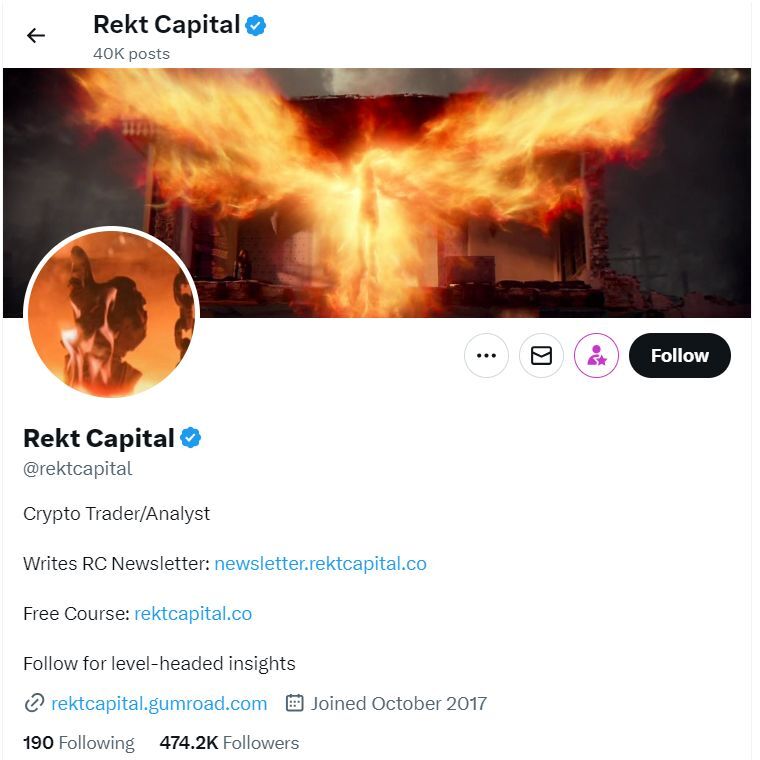The width and height of the screenshot is (760, 760).
Task: Open the round profile avatar picture
Action: 111,314
